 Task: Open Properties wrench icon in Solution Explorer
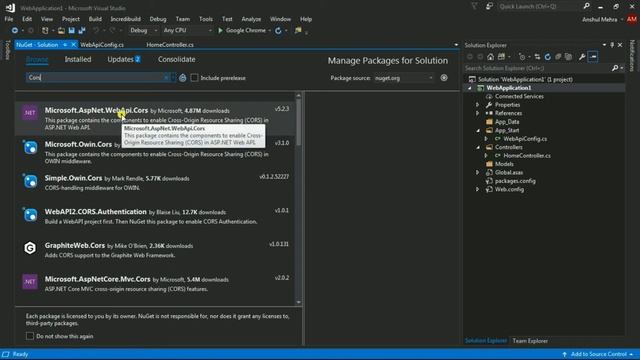[x=582, y=57]
